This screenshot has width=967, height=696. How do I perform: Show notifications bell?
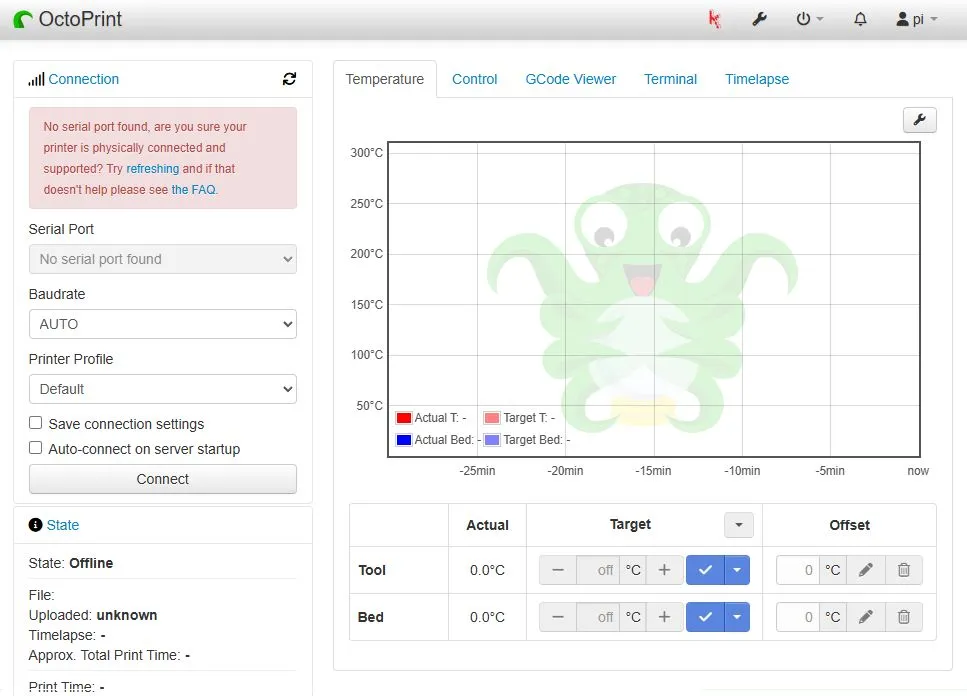[860, 19]
